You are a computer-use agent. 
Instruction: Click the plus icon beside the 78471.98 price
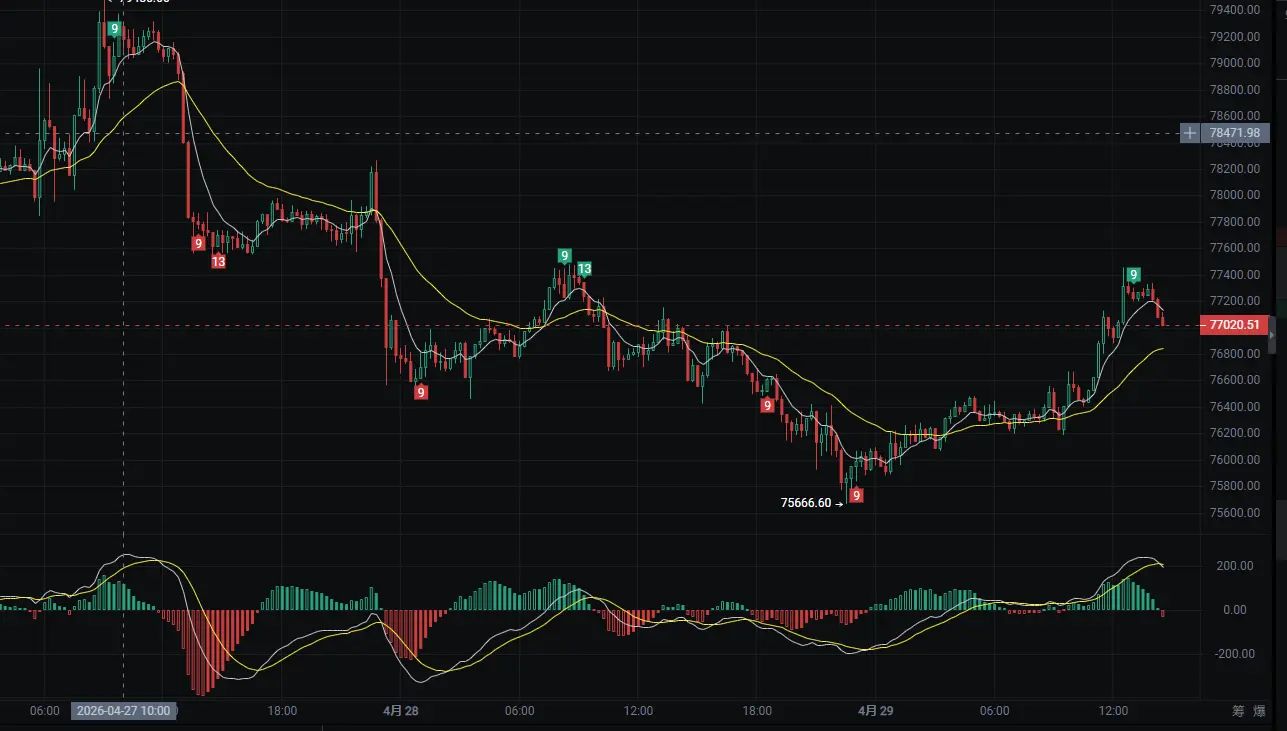click(1190, 133)
